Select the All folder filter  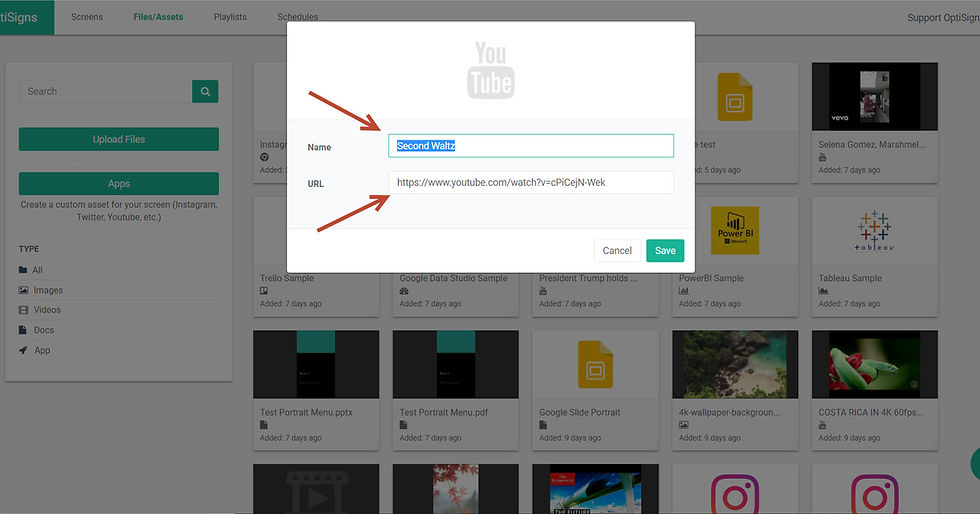[x=37, y=270]
